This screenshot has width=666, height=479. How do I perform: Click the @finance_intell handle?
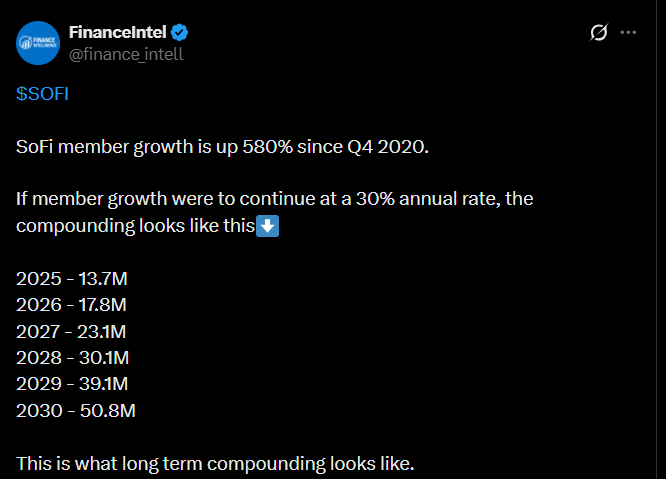(125, 53)
